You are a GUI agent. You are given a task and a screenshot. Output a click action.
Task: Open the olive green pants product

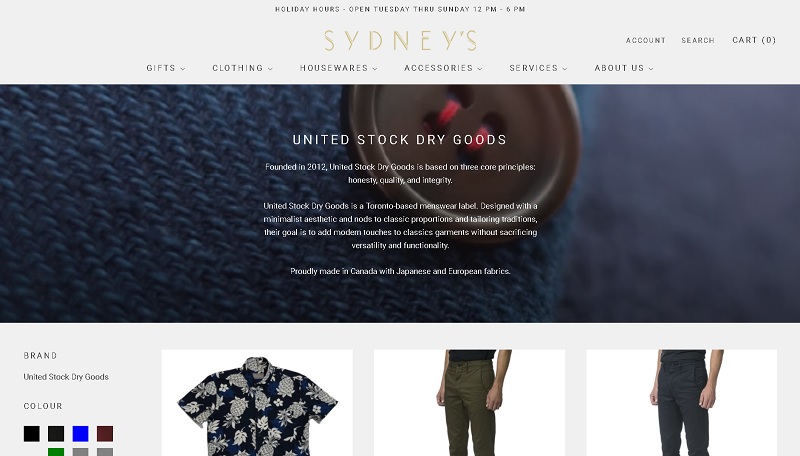(469, 403)
